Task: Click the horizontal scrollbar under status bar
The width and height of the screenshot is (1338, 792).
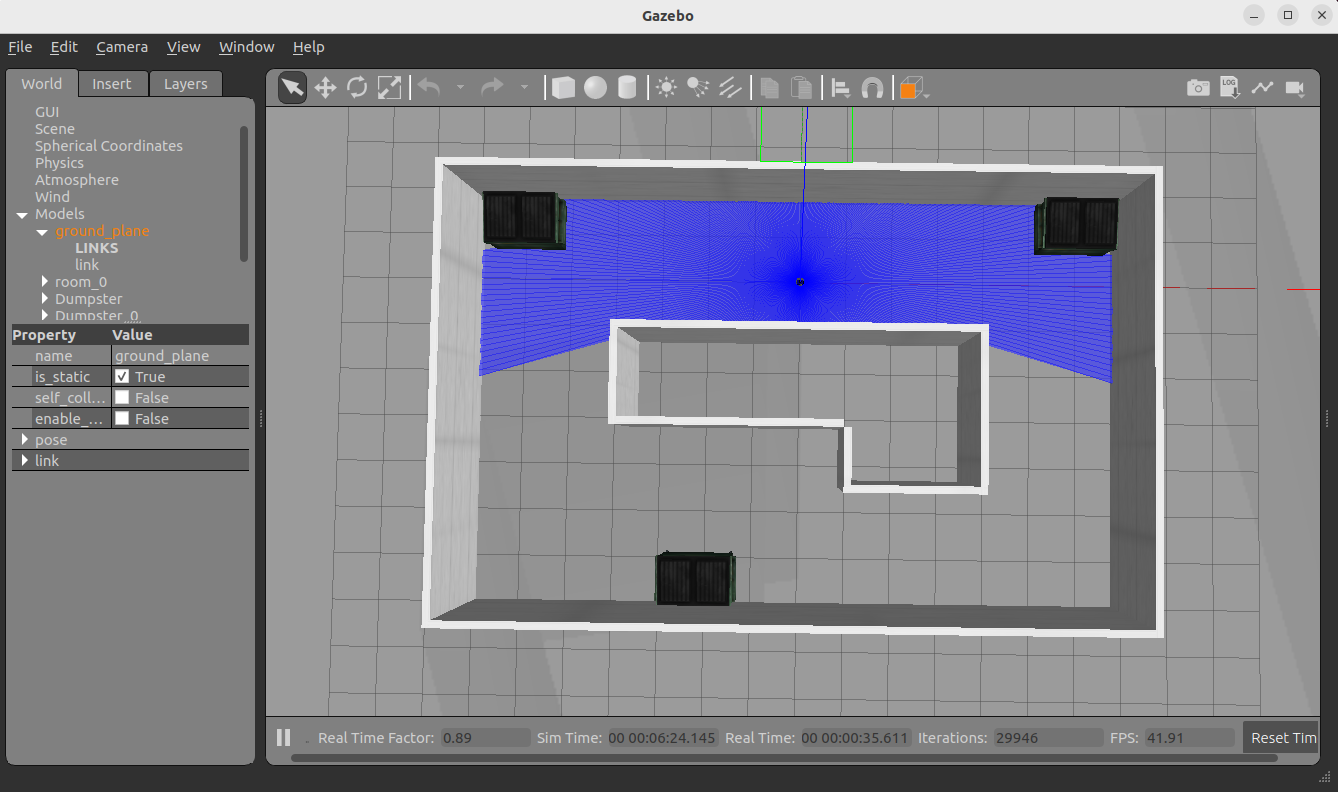Action: point(784,758)
